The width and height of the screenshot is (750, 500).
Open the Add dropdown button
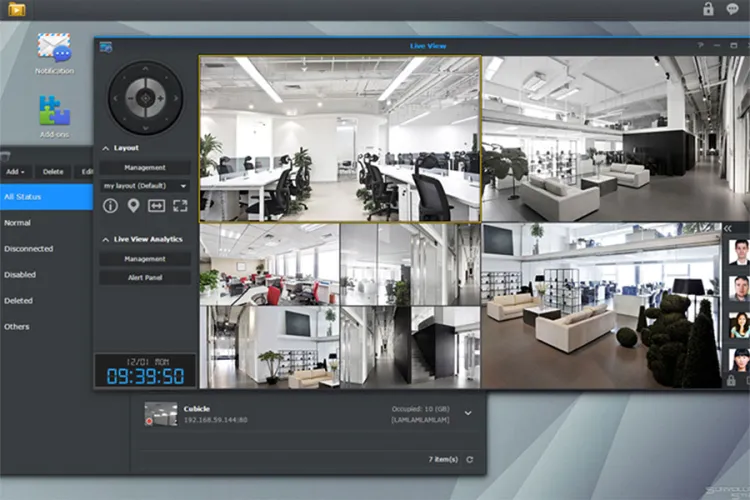pyautogui.click(x=16, y=172)
